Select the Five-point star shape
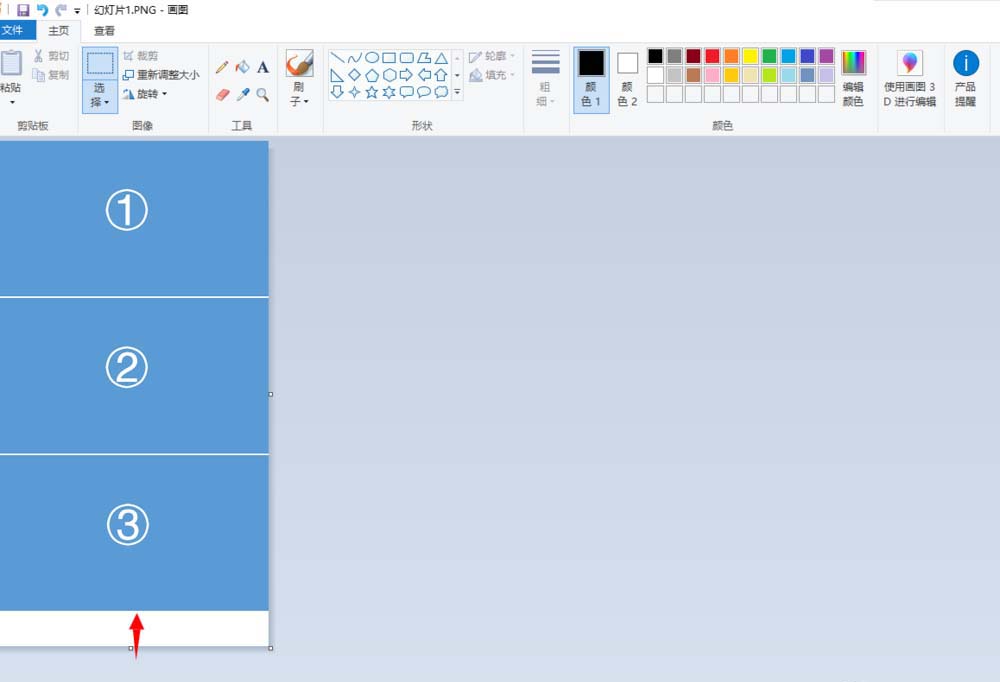1000x682 pixels. (x=372, y=93)
